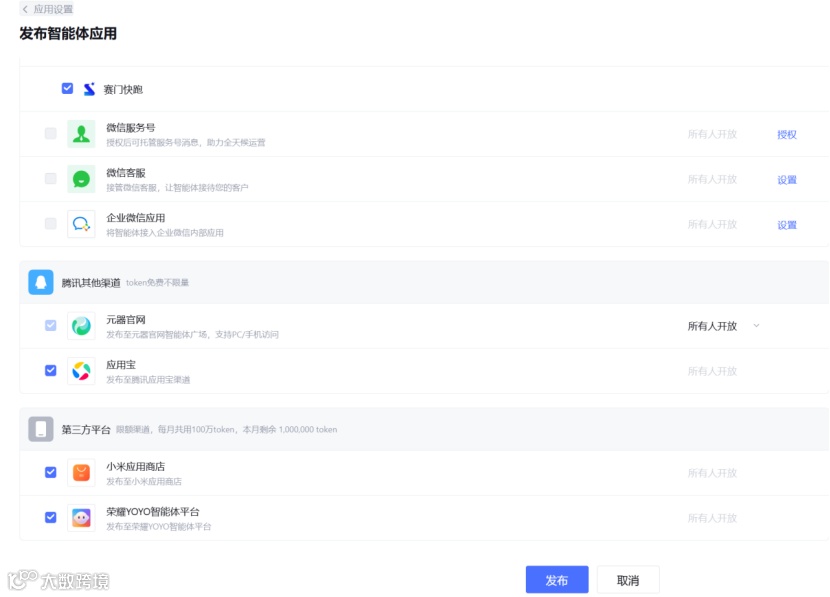The image size is (830, 597).
Task: Click the 企业微信应用 bubble icon
Action: pyautogui.click(x=81, y=224)
